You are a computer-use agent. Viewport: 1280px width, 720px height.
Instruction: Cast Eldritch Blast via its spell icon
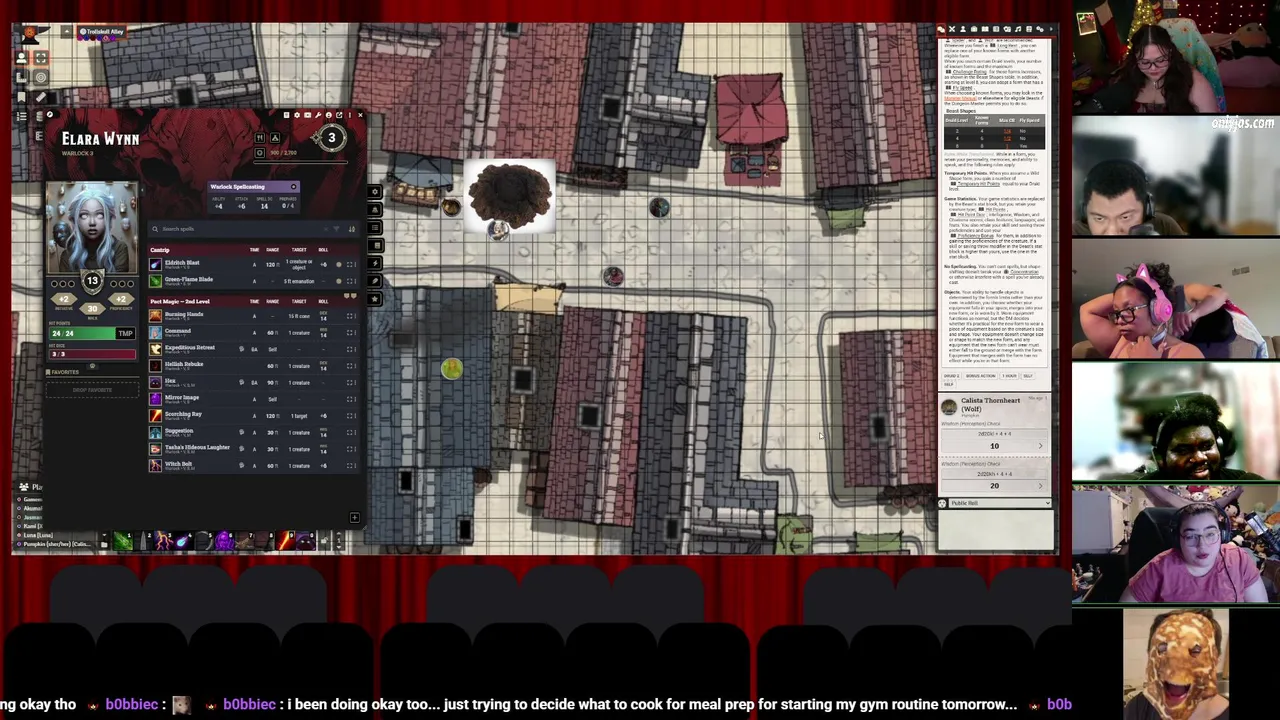155,264
